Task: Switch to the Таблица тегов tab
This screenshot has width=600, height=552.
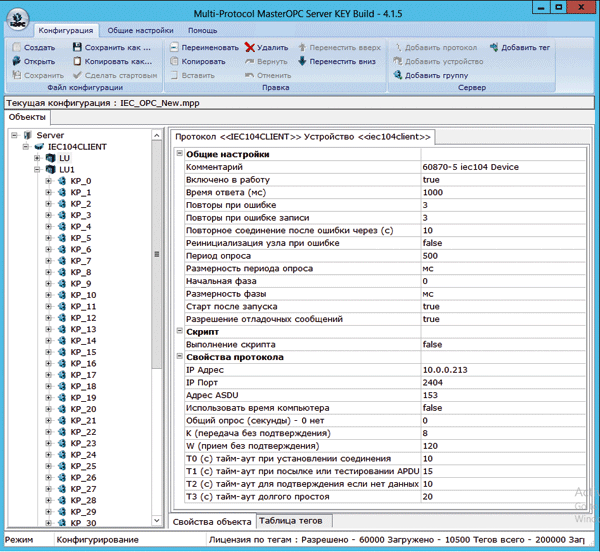Action: pos(293,521)
